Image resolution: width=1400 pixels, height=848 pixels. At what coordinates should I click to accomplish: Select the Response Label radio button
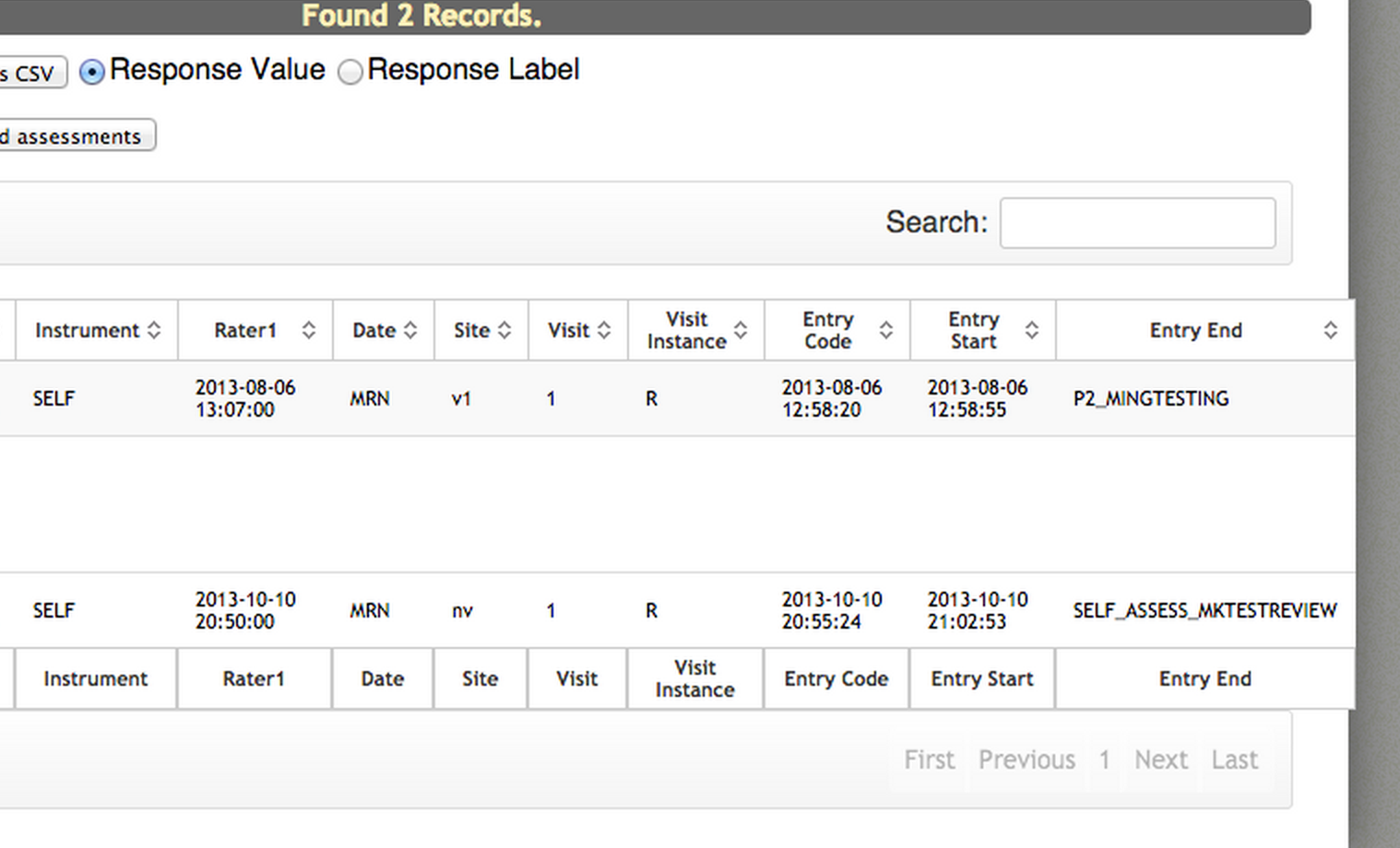[x=350, y=72]
